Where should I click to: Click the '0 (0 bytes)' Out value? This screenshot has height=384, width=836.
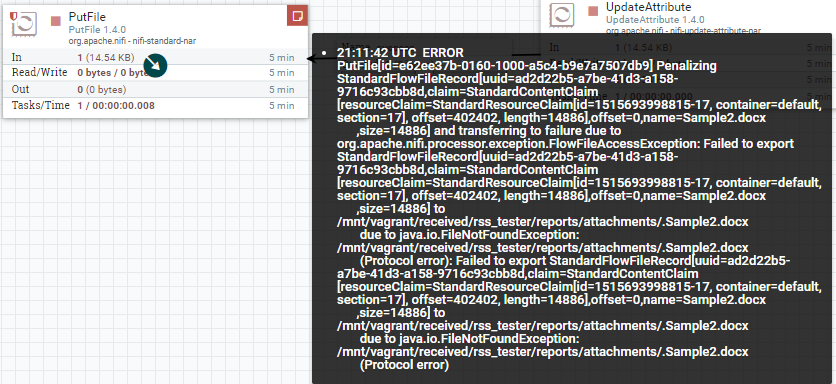102,90
